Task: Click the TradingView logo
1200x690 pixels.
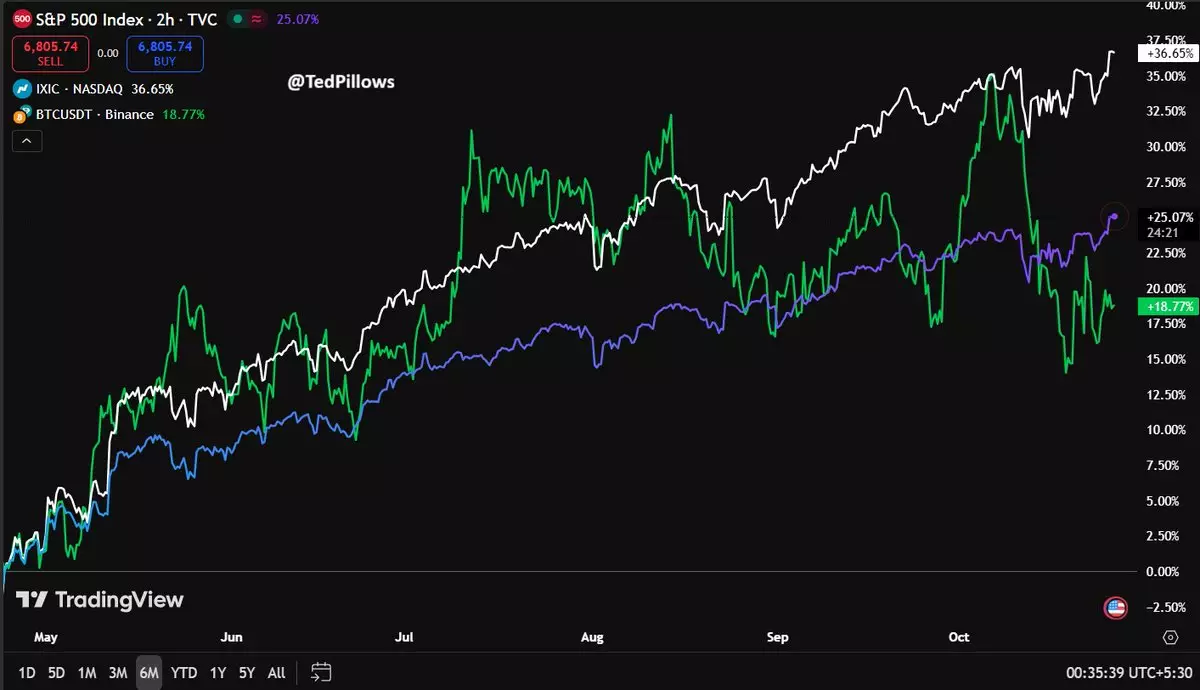Action: pos(100,600)
